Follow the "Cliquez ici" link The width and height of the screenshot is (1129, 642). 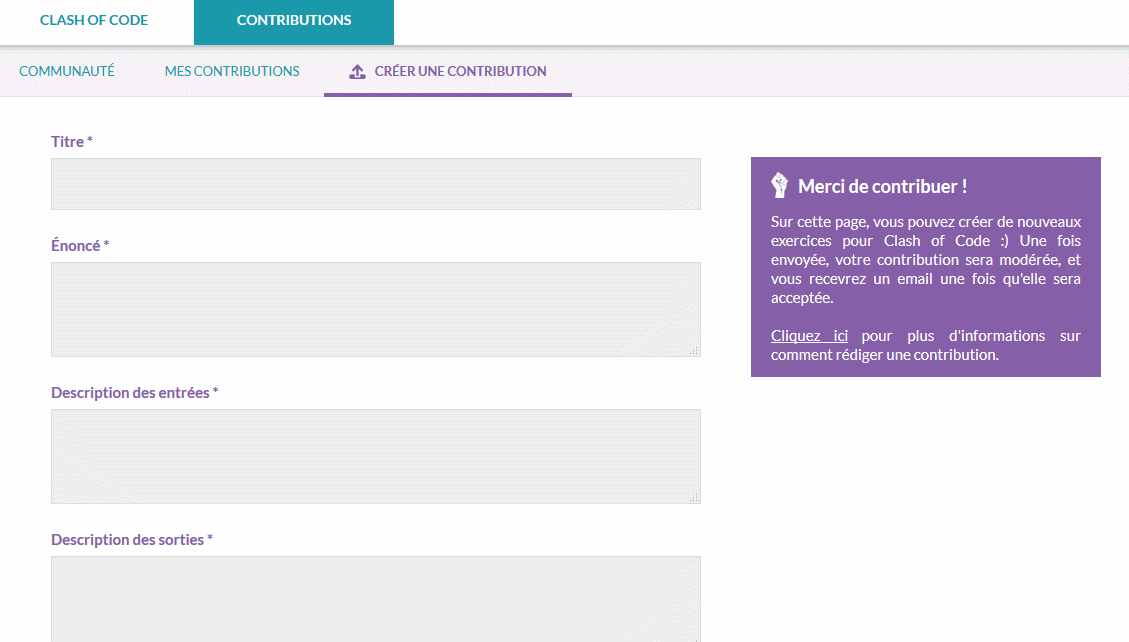809,336
